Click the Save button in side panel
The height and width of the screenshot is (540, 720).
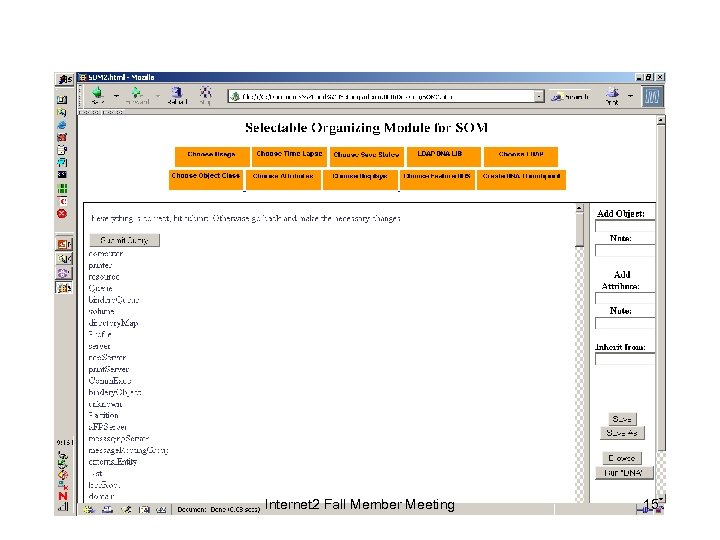click(622, 419)
